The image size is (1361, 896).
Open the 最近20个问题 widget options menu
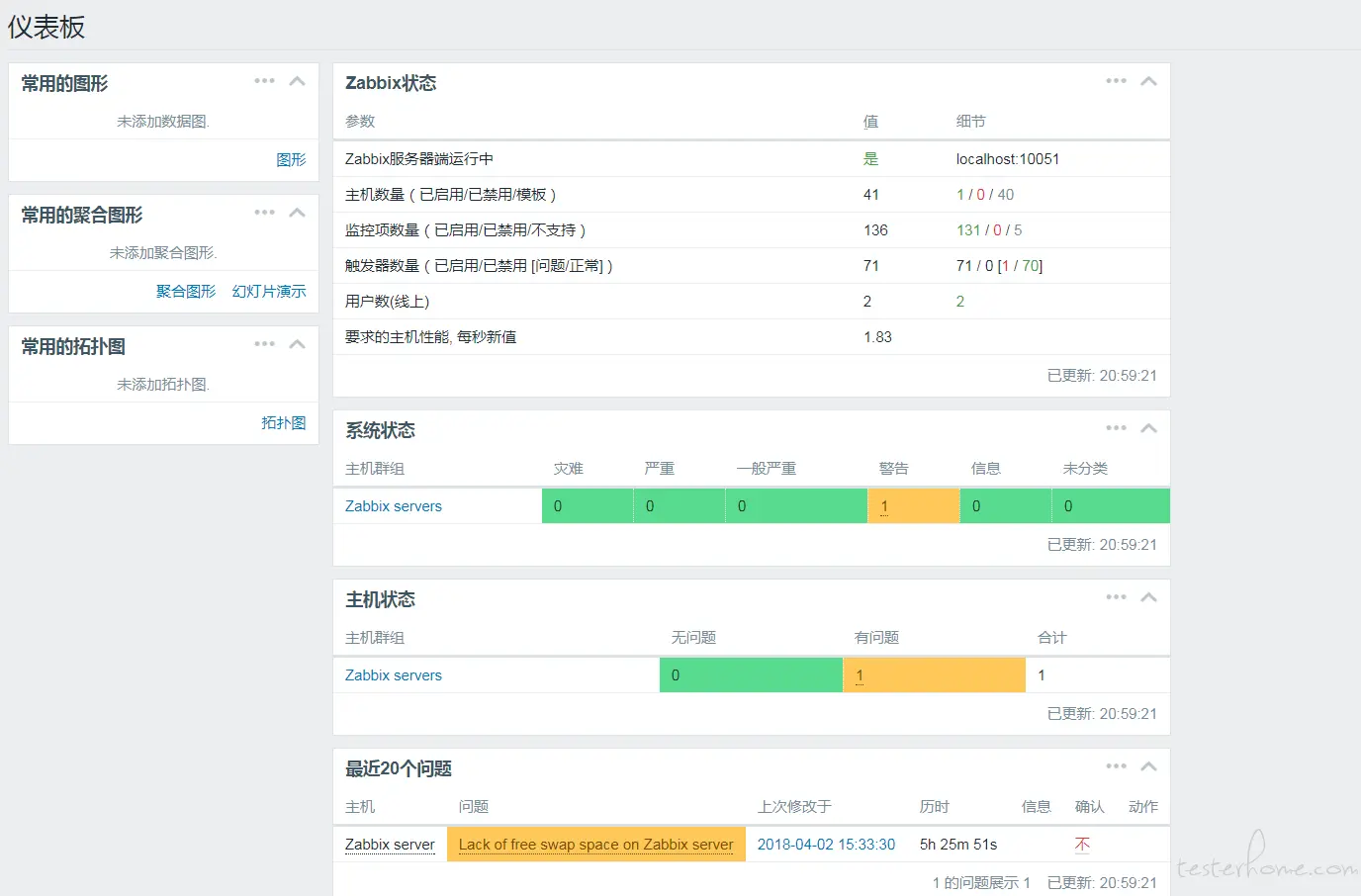click(1116, 766)
